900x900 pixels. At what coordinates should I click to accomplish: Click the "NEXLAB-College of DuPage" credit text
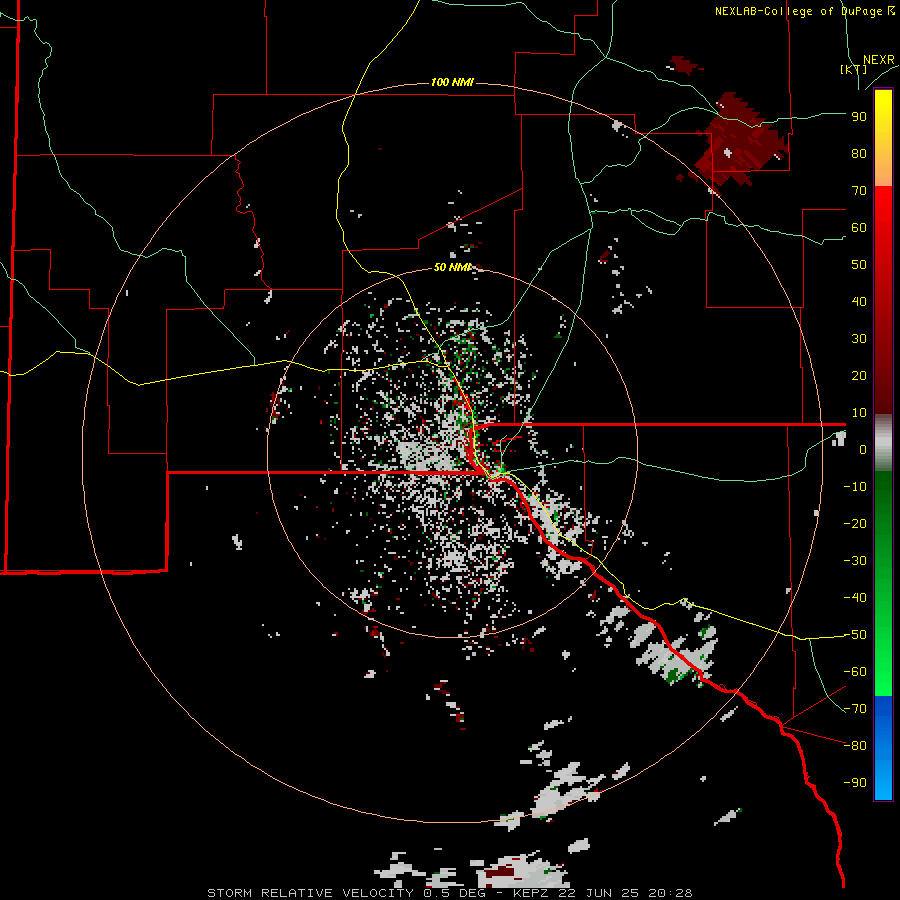798,11
